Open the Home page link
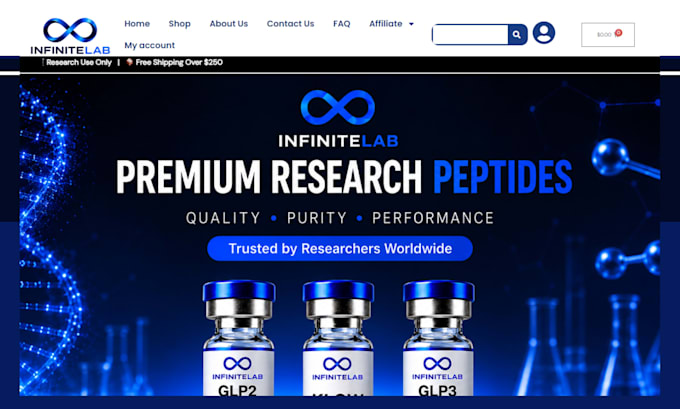Viewport: 680px width, 409px height. [137, 24]
